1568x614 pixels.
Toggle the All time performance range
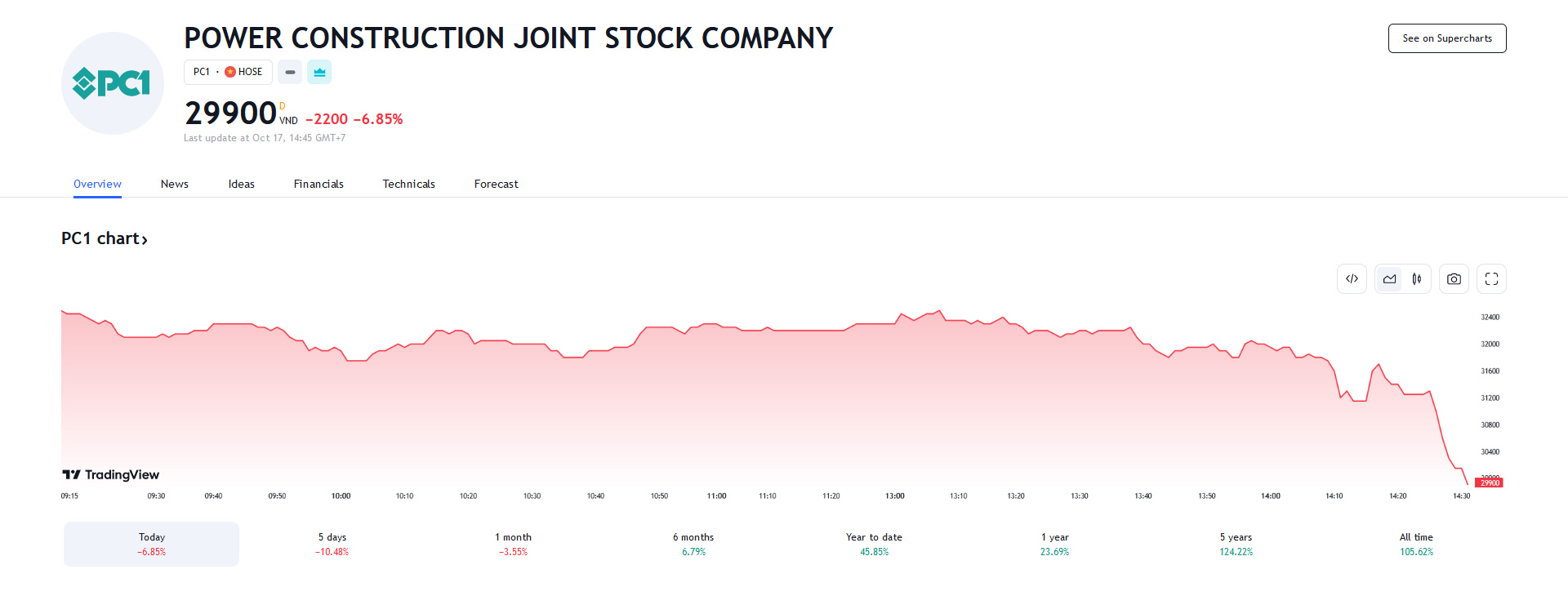[1416, 543]
